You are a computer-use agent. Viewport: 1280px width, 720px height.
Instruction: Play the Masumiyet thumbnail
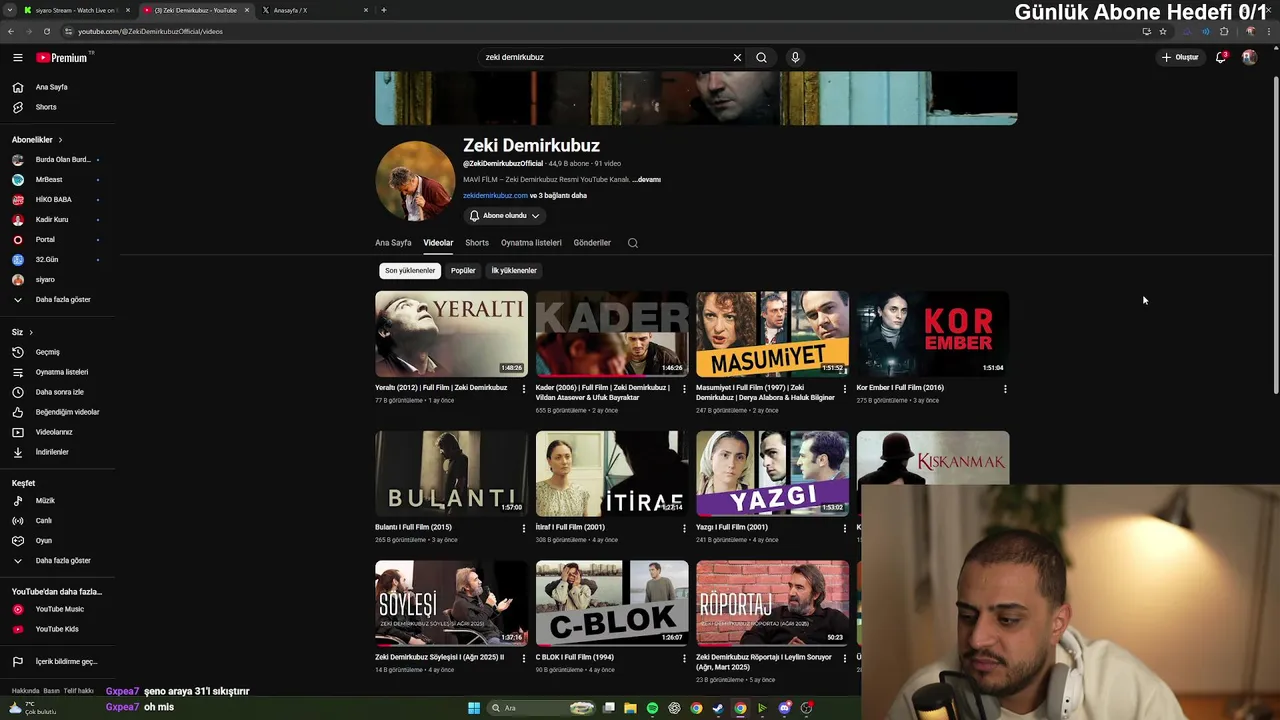pos(772,334)
